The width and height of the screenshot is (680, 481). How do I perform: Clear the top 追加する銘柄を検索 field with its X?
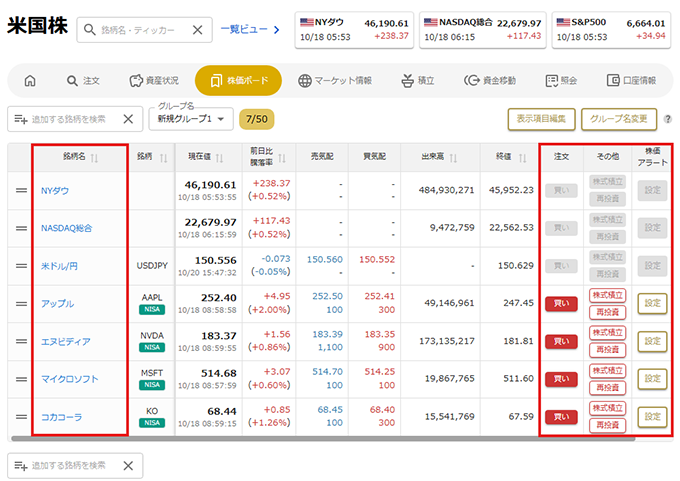point(128,119)
